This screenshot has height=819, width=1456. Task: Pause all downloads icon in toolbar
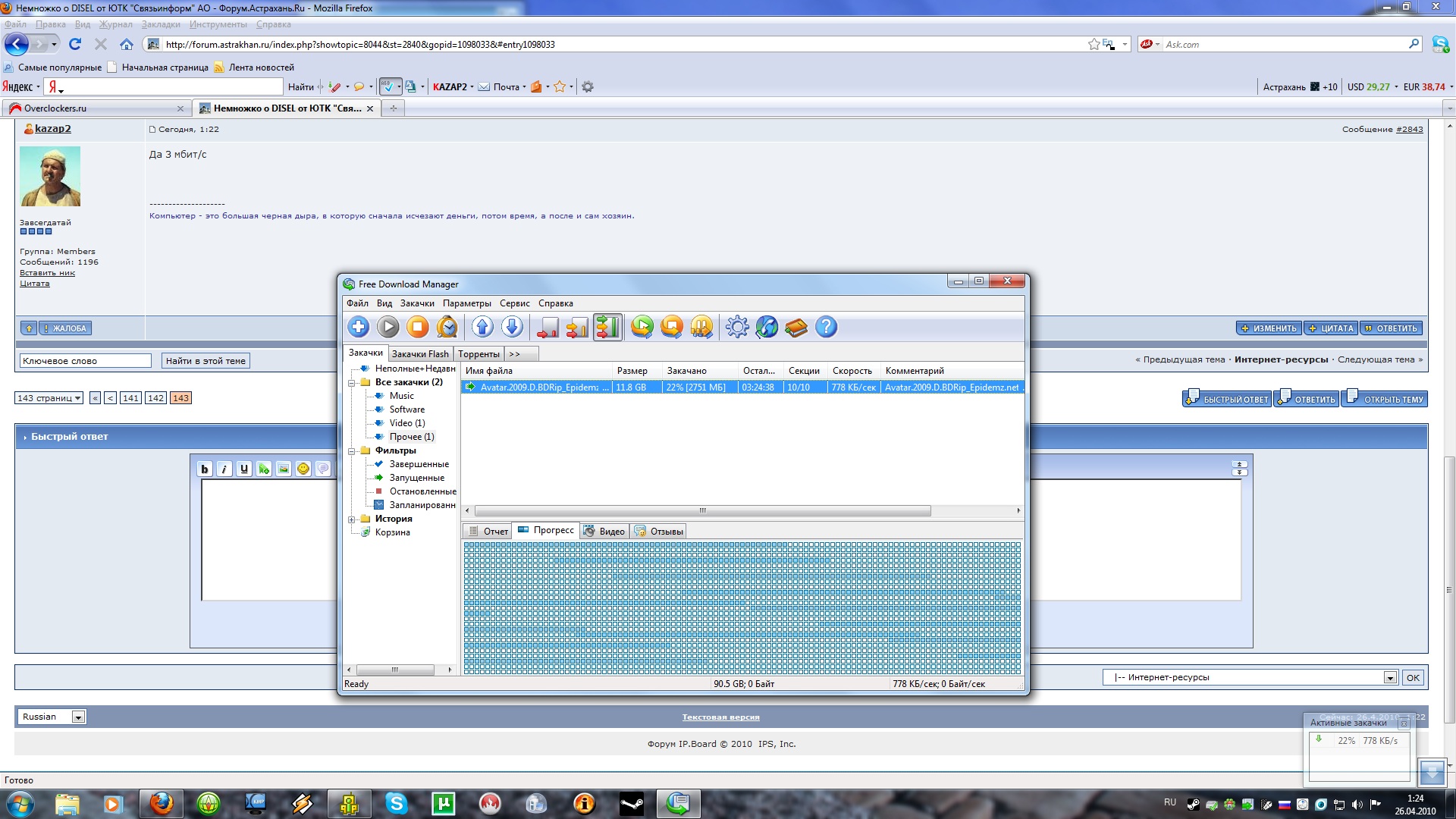(x=701, y=327)
